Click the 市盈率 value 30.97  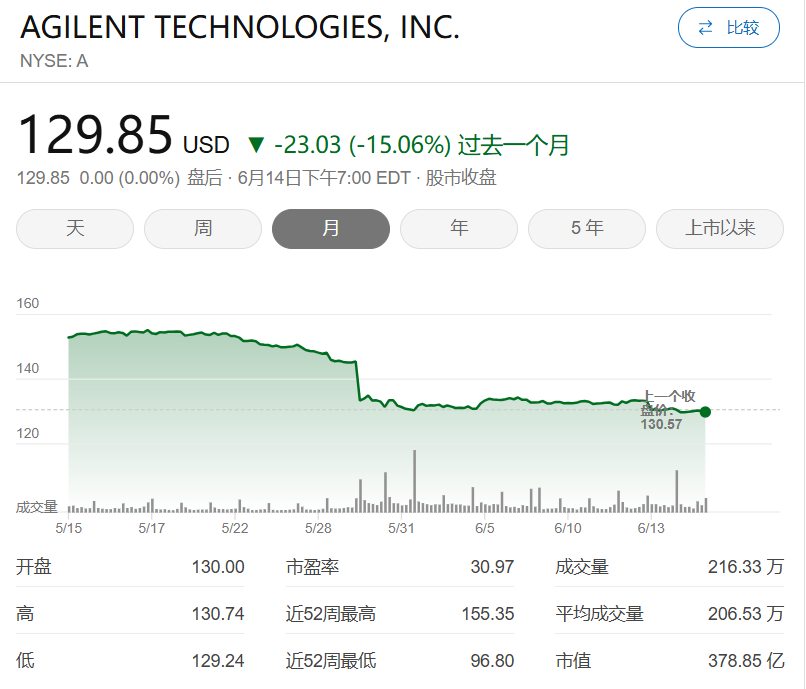coord(492,567)
